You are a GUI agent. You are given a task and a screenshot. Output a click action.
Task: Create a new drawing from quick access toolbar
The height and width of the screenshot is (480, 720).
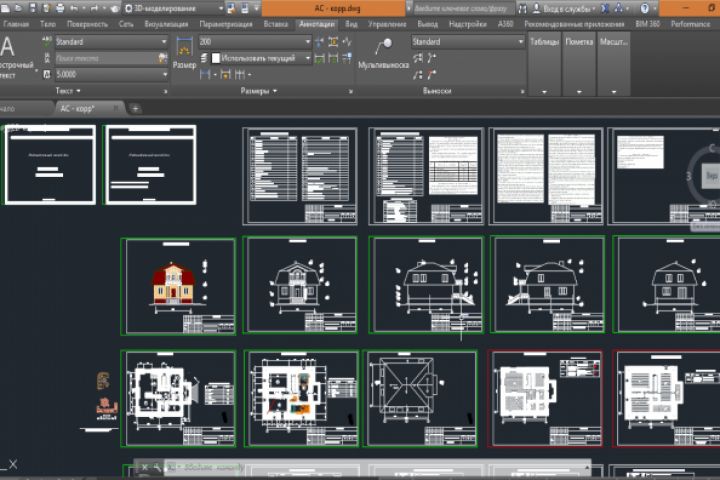click(x=5, y=8)
